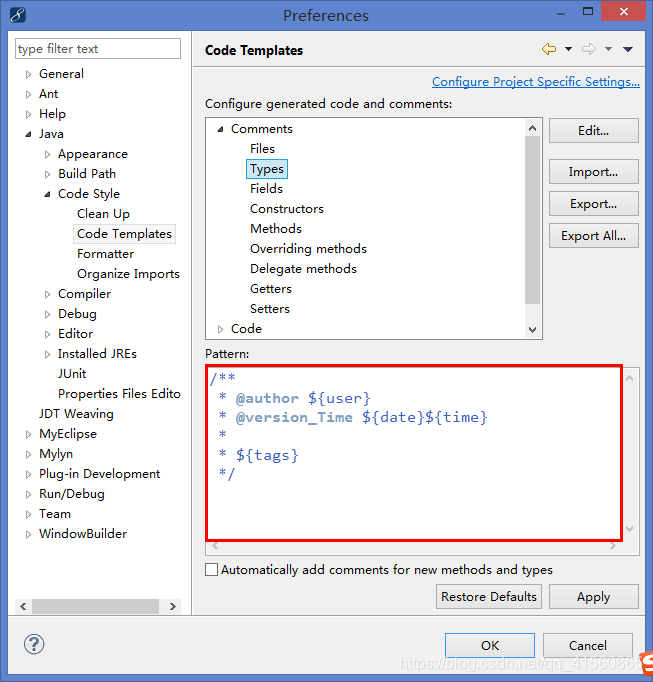This screenshot has width=653, height=682.
Task: Click template list scrollbar down arrow
Action: coord(532,330)
